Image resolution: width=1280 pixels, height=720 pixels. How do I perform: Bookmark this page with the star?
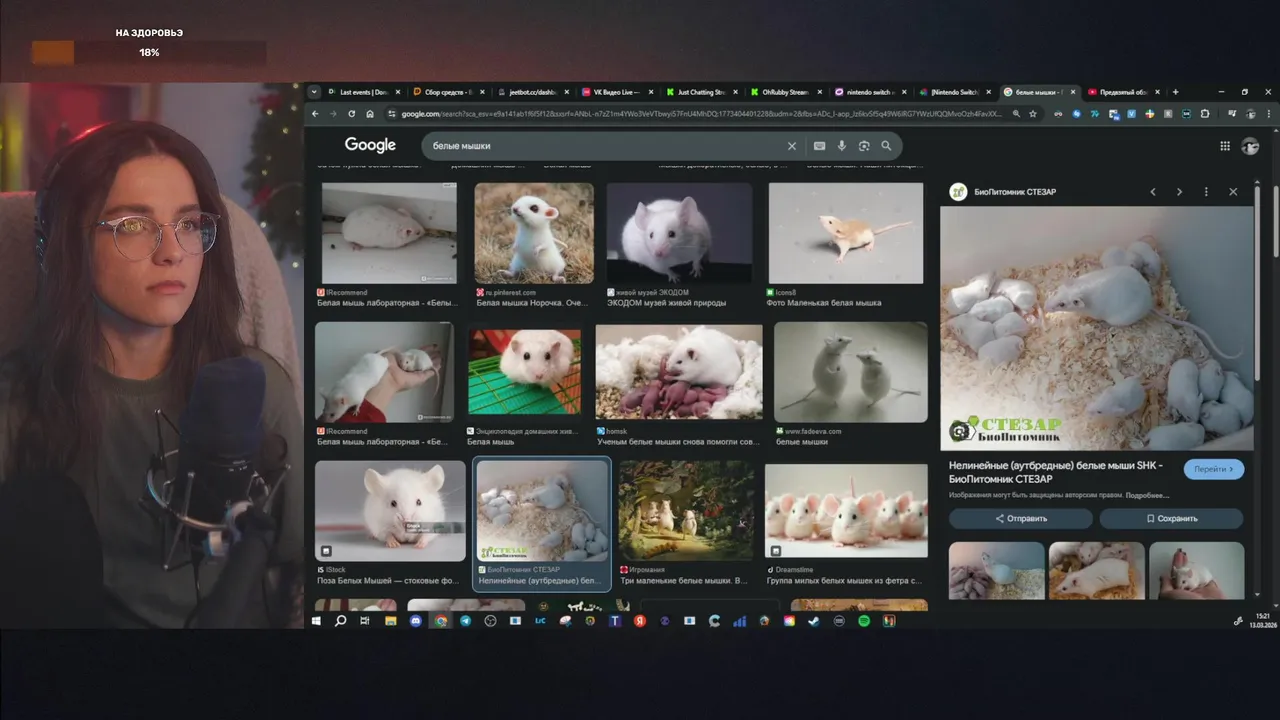point(1033,114)
